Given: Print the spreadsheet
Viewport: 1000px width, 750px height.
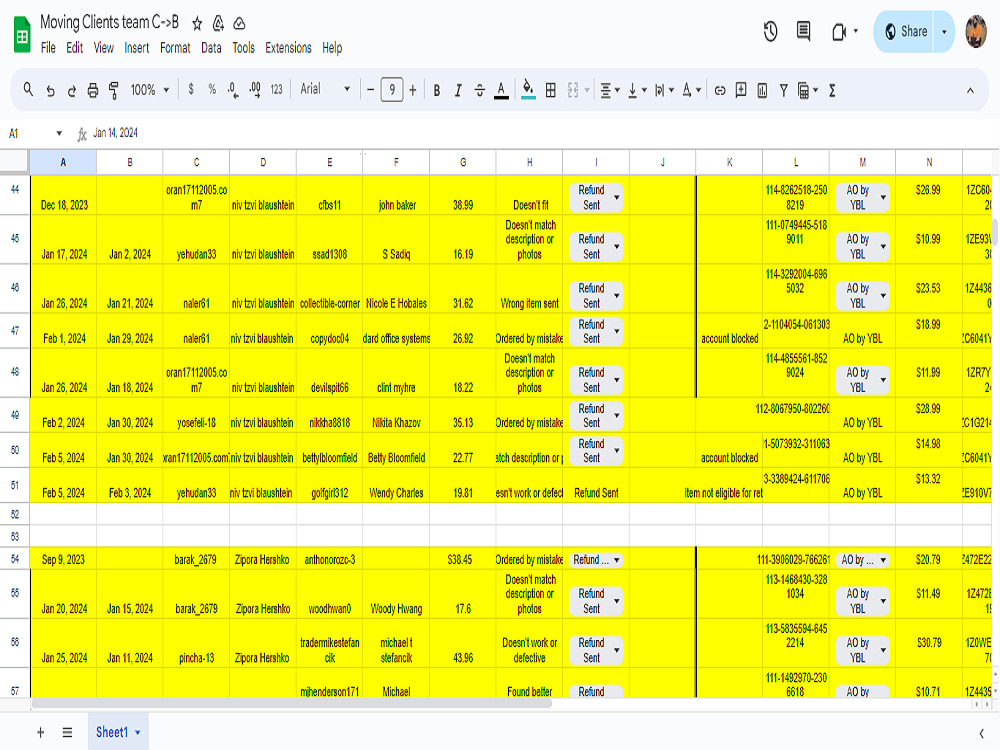Looking at the screenshot, I should 92,91.
